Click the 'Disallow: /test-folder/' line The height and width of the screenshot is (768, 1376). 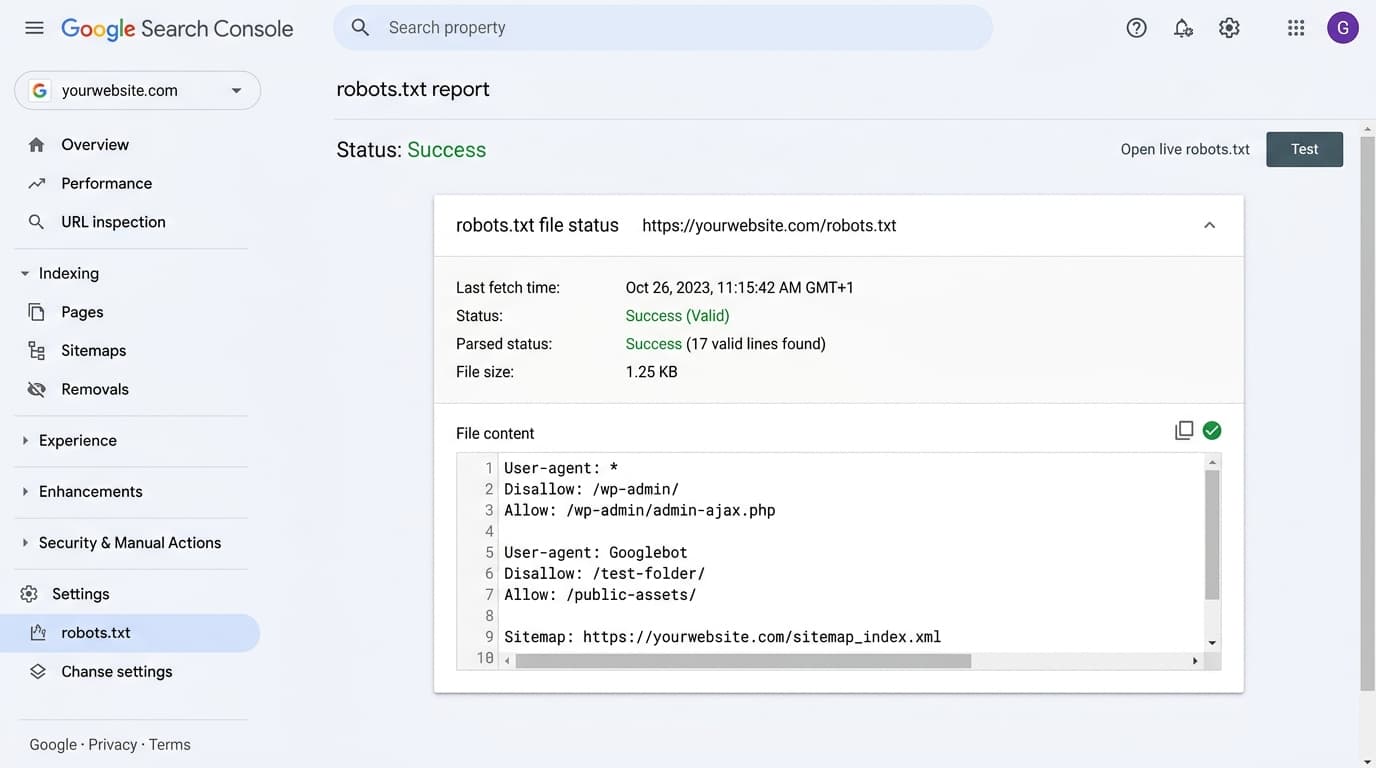[x=604, y=573]
